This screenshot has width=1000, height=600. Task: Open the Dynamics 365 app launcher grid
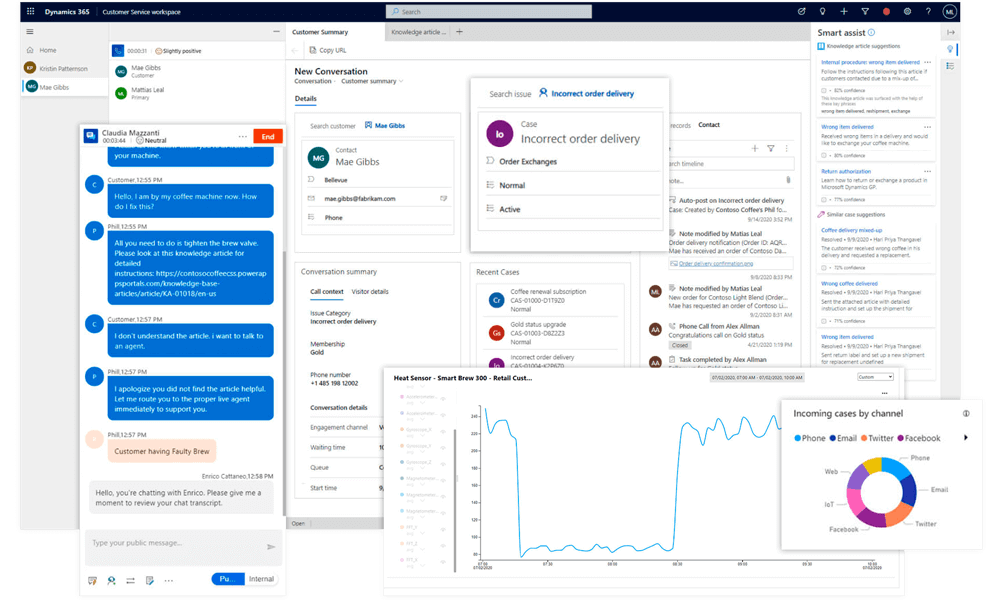click(x=30, y=11)
